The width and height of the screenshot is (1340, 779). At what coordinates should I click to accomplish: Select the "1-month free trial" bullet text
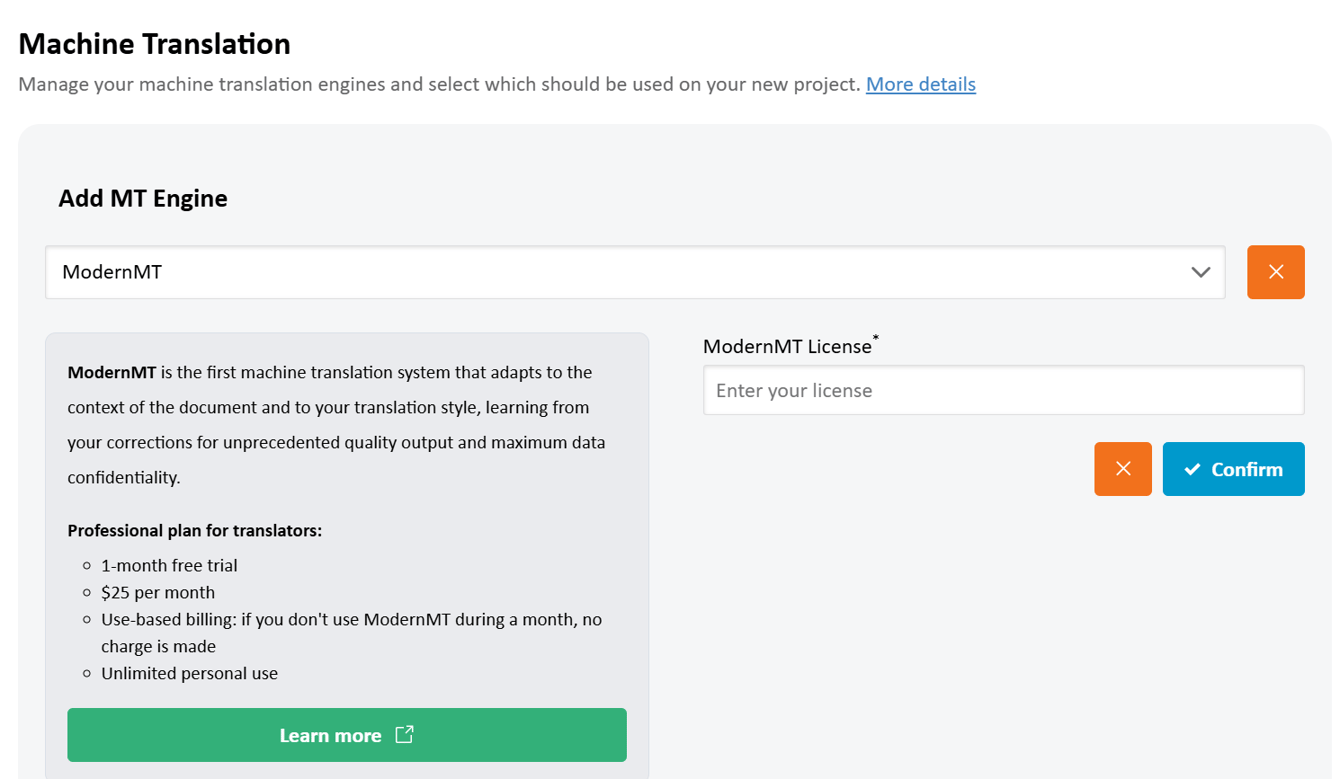pos(169,565)
